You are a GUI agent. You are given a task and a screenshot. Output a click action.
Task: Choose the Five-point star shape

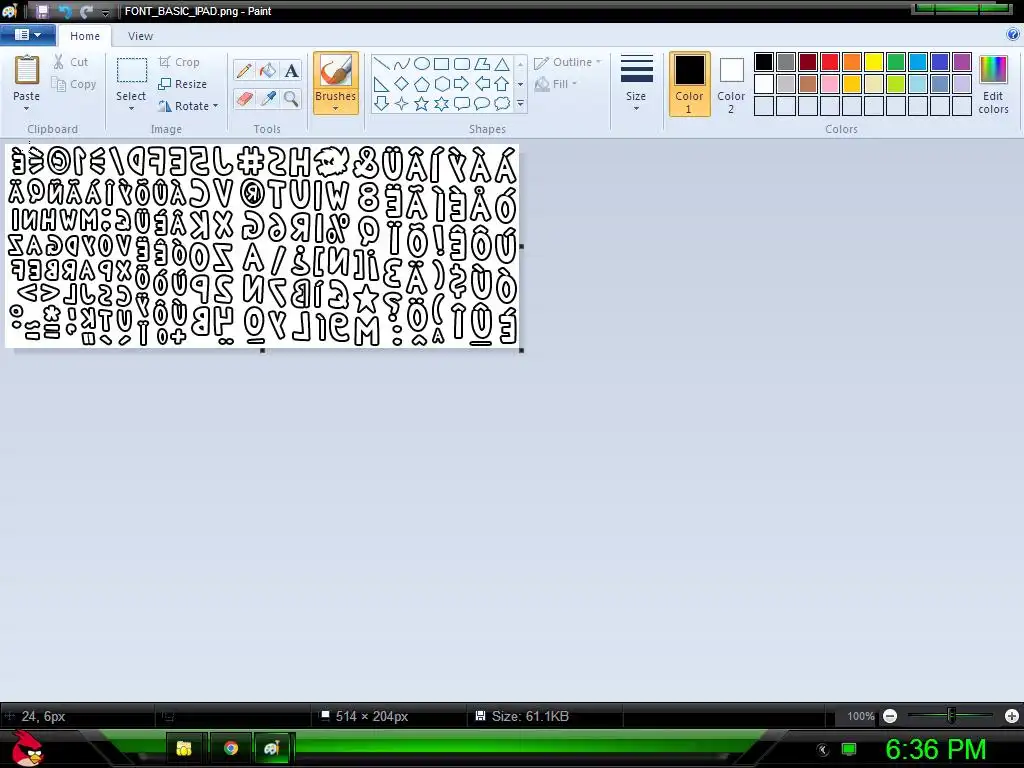point(422,103)
